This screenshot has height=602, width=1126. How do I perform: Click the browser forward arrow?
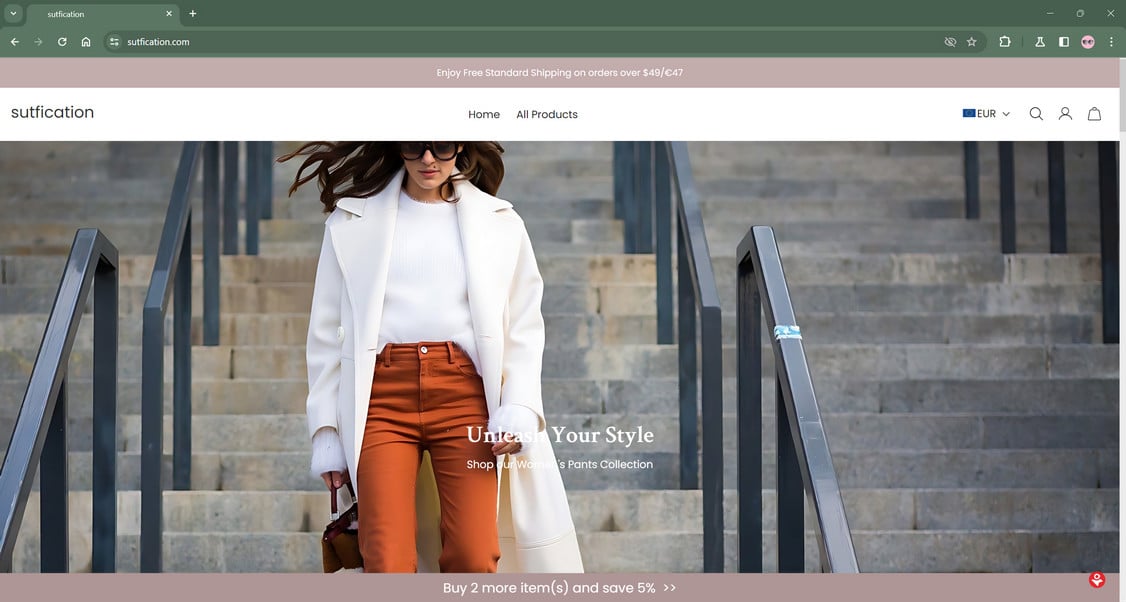38,42
